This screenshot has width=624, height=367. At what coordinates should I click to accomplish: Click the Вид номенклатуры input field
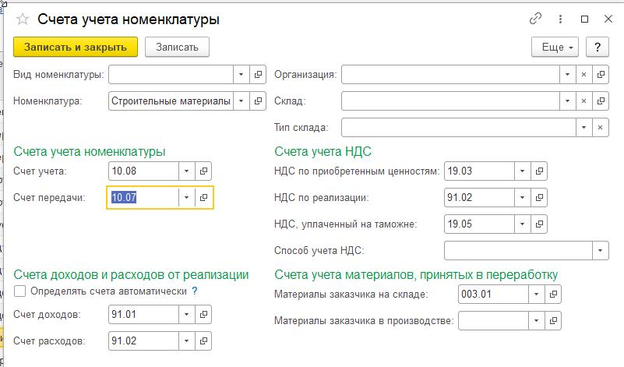click(171, 74)
